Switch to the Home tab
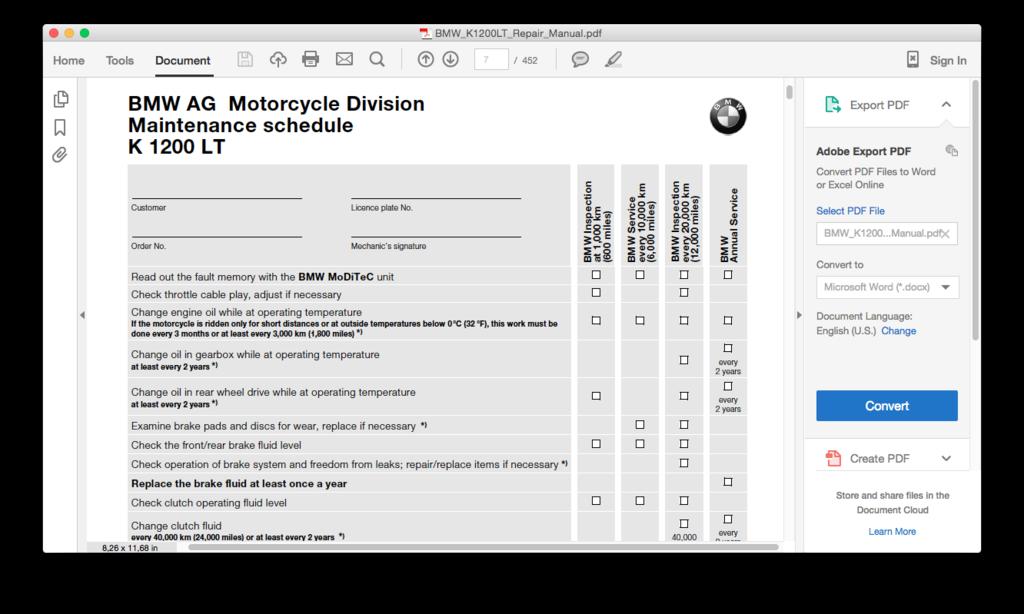This screenshot has height=614, width=1024. click(69, 60)
